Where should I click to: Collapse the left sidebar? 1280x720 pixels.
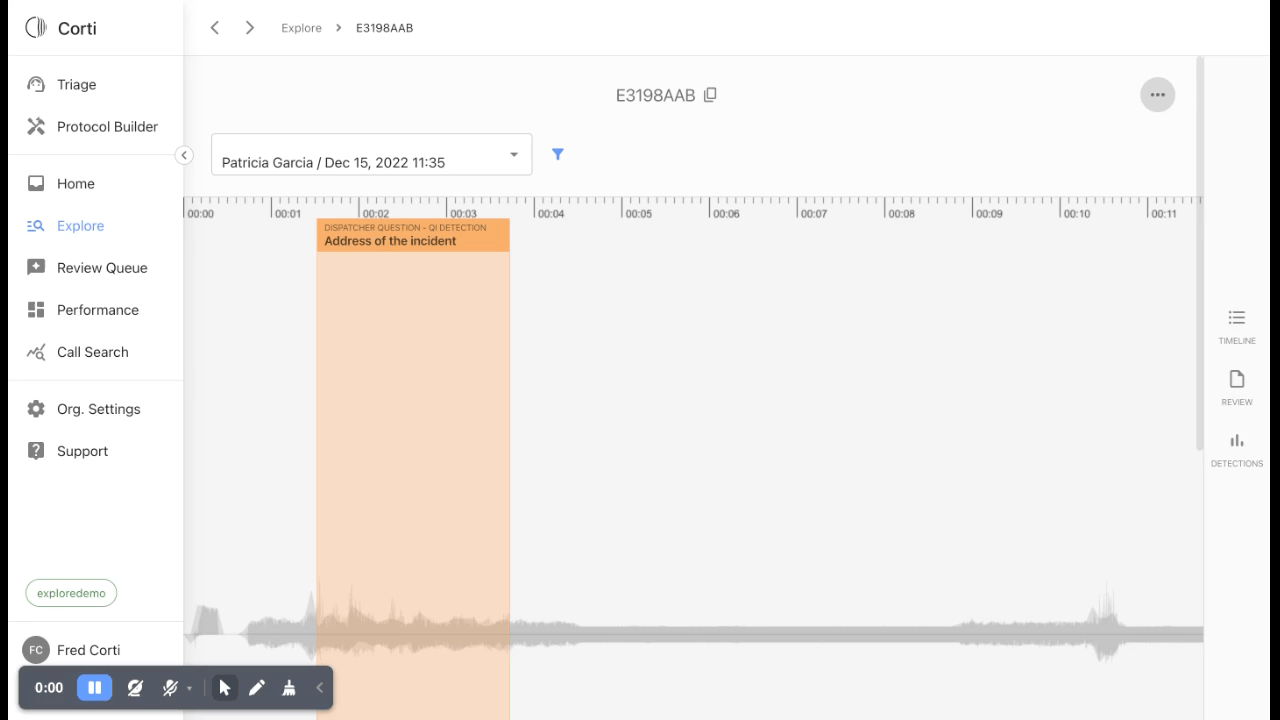[184, 155]
